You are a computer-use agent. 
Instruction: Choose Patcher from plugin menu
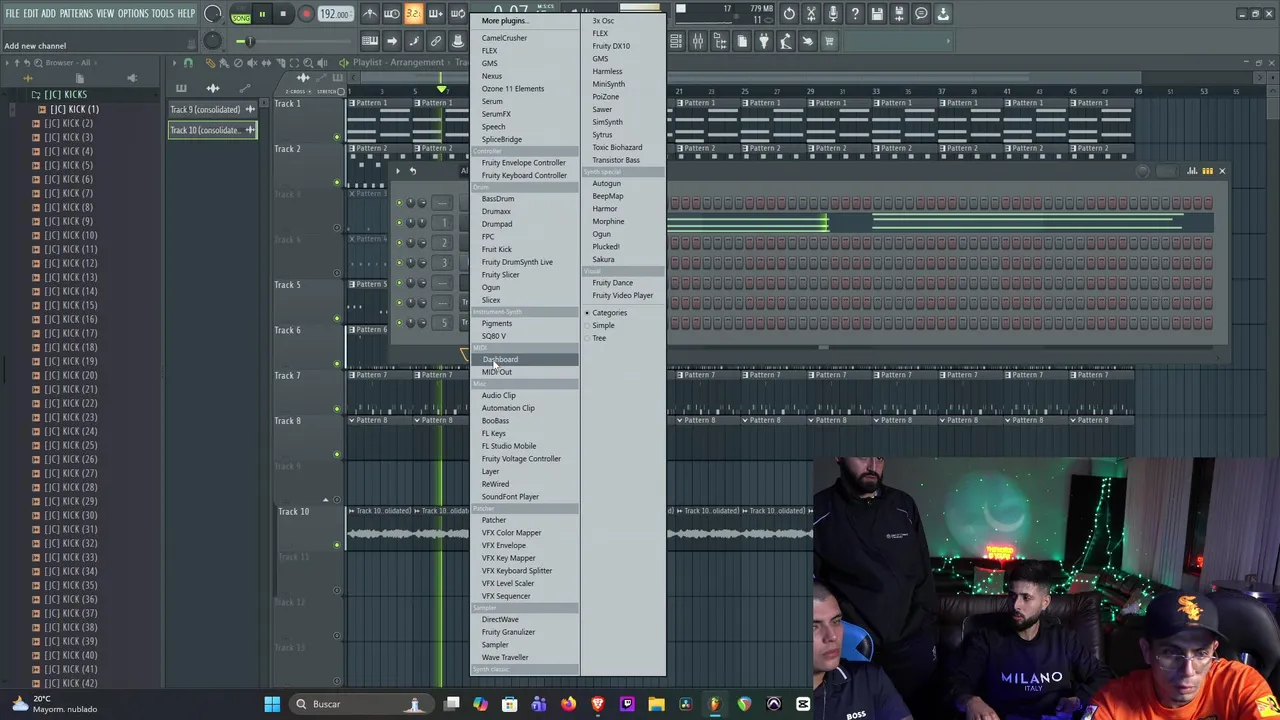pyautogui.click(x=494, y=520)
